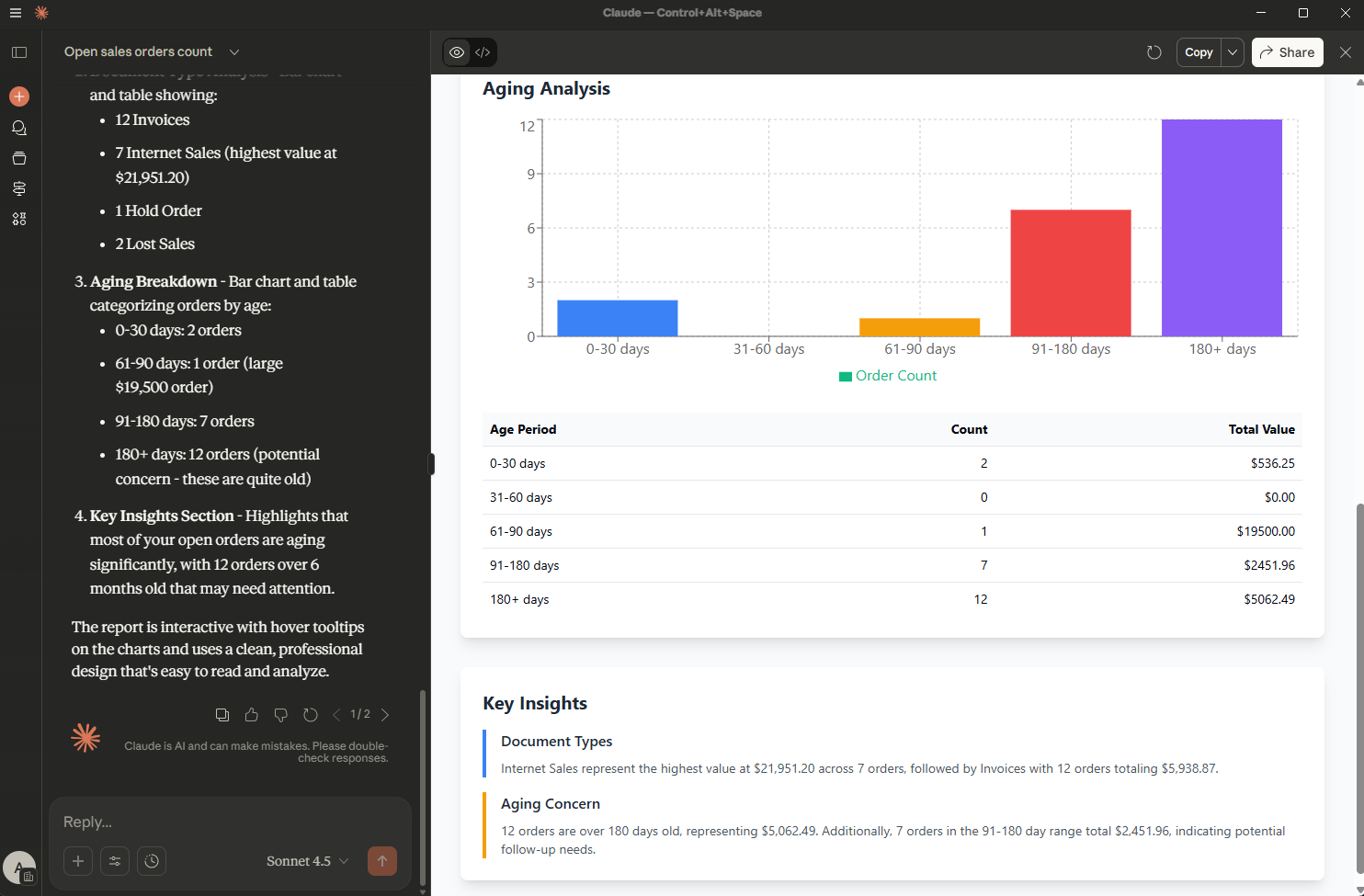This screenshot has width=1364, height=896.
Task: Switch artifact to code view
Action: (483, 52)
